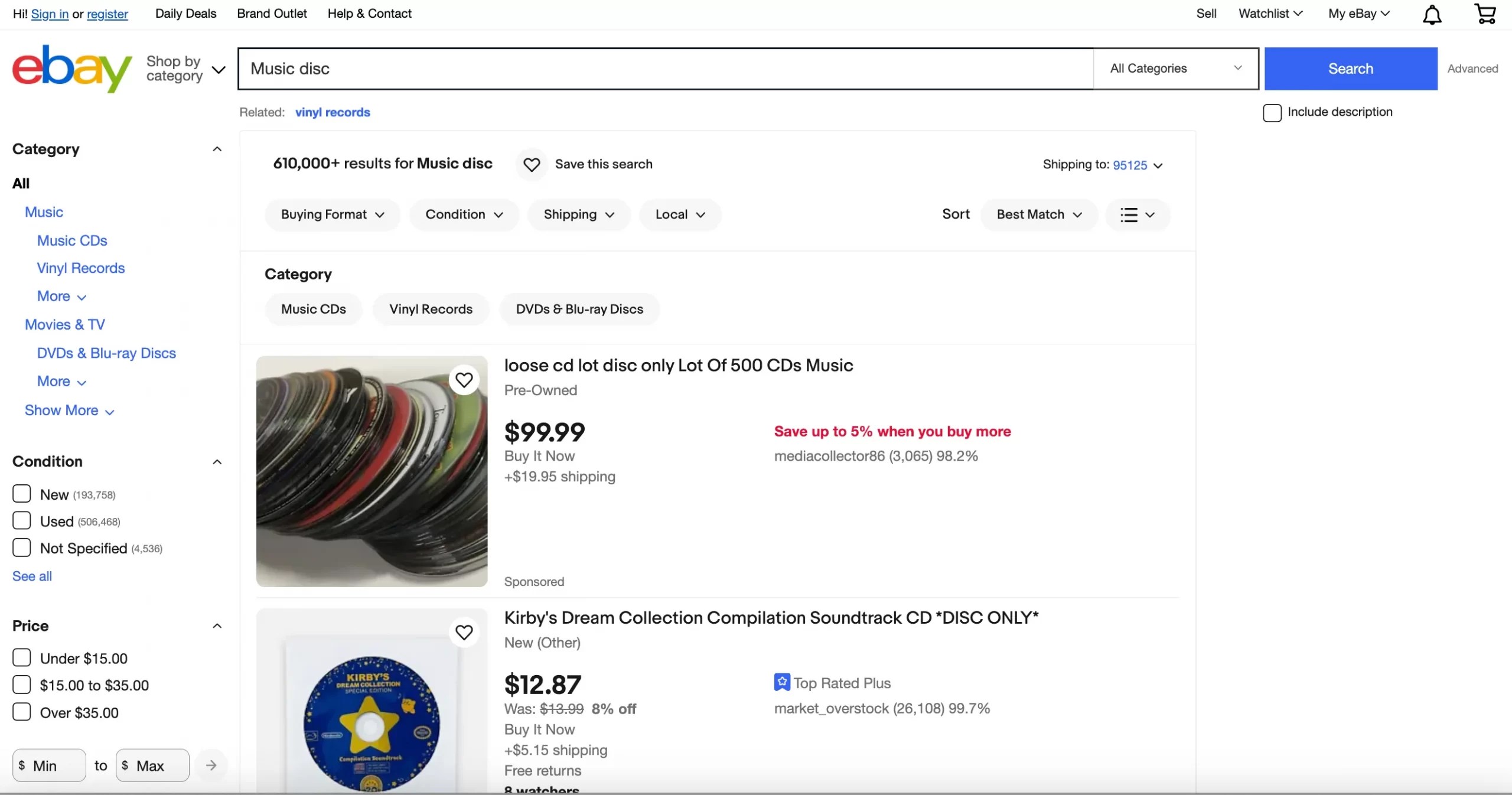Click the Top Rated Plus badge icon
The image size is (1512, 795).
coord(781,682)
